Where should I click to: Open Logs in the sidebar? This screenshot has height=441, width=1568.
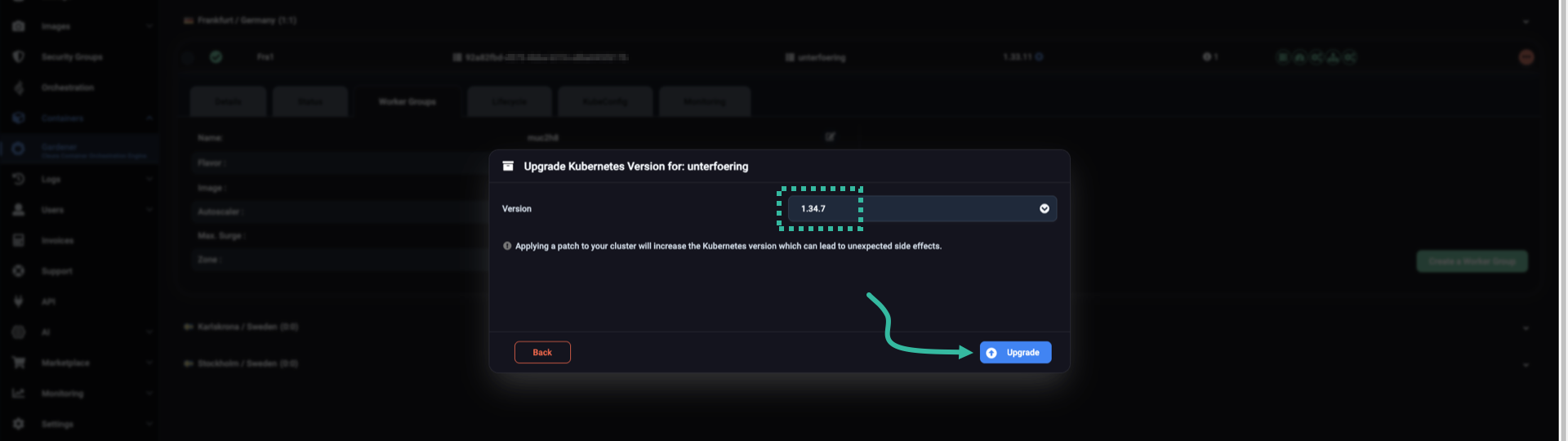[51, 180]
